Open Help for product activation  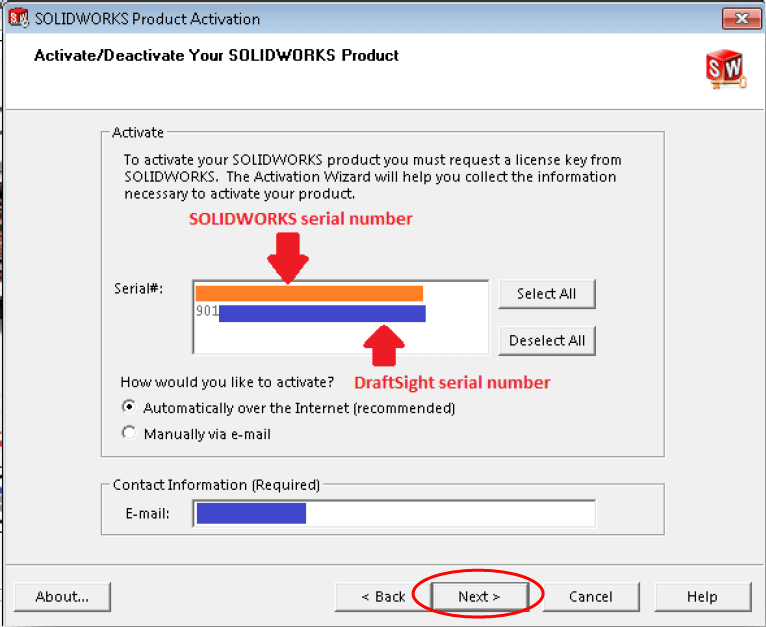701,597
